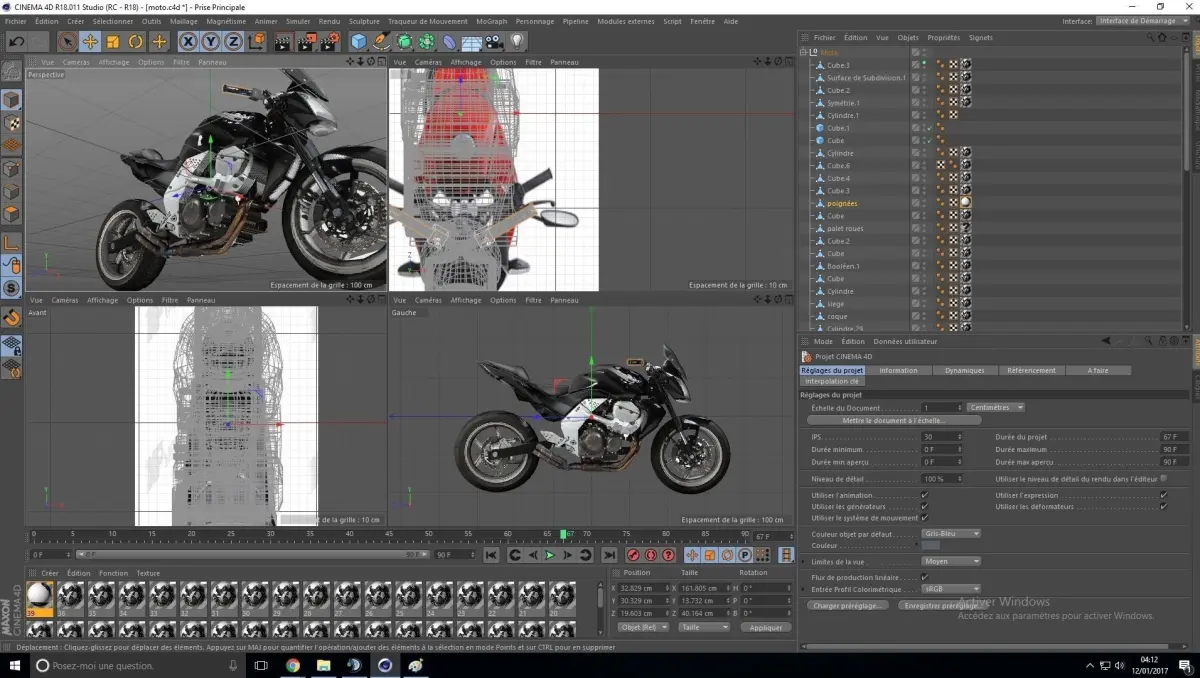The height and width of the screenshot is (678, 1200).
Task: Click Mettre le document à l'échelle button
Action: pos(893,421)
